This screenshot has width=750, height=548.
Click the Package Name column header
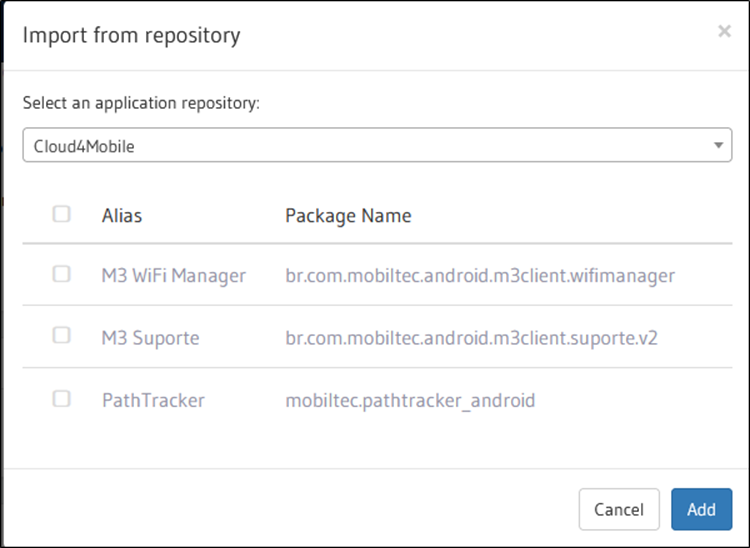tap(348, 216)
